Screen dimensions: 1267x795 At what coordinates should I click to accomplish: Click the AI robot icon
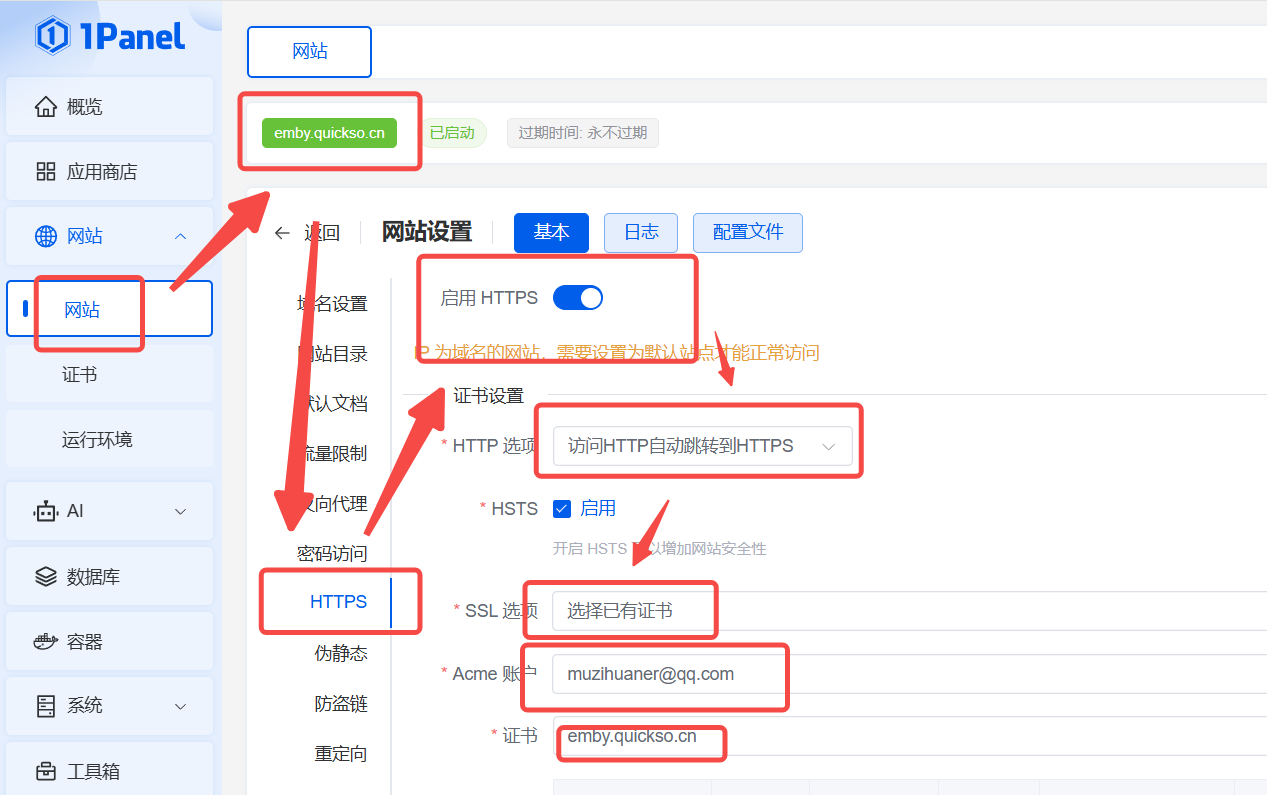click(x=46, y=511)
